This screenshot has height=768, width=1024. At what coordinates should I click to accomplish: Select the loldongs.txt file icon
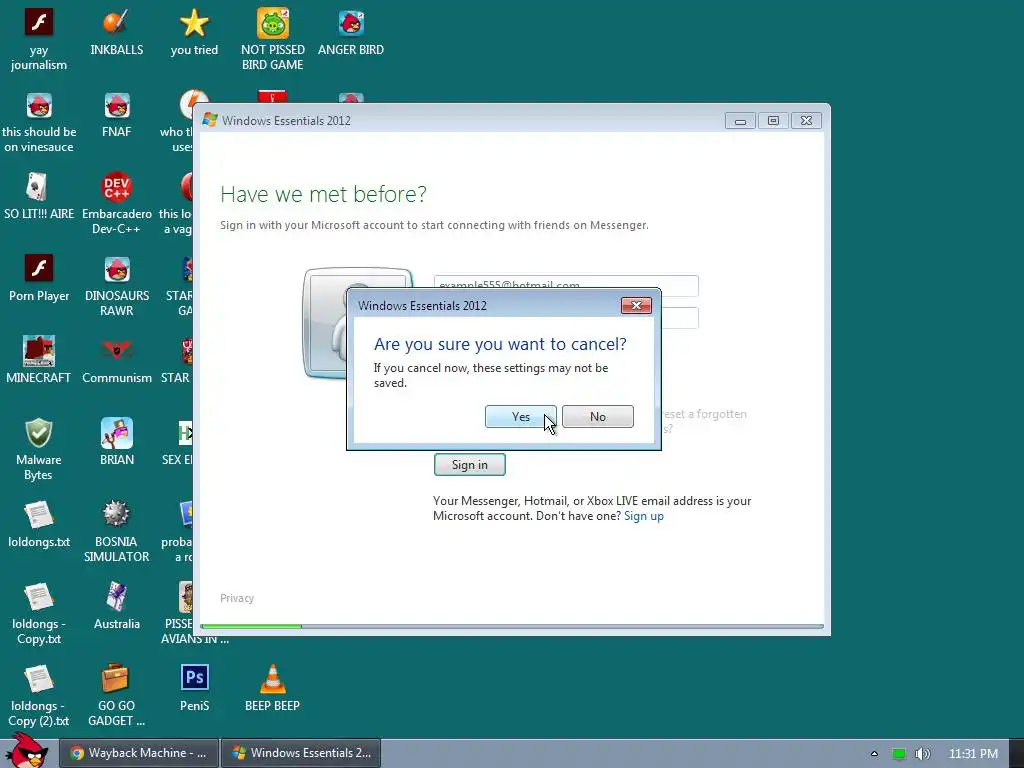click(39, 524)
